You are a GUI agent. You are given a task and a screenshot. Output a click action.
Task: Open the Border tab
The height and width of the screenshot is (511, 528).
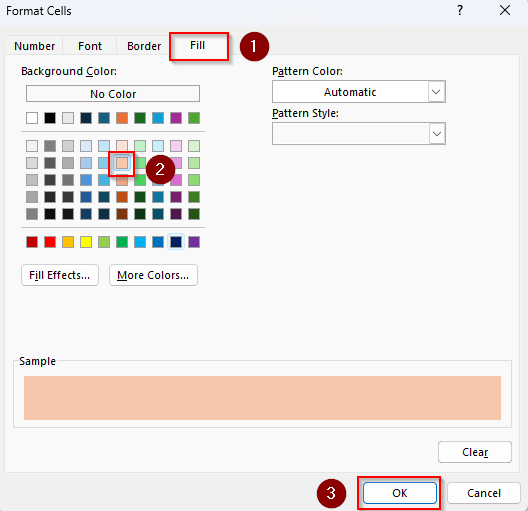coord(144,46)
